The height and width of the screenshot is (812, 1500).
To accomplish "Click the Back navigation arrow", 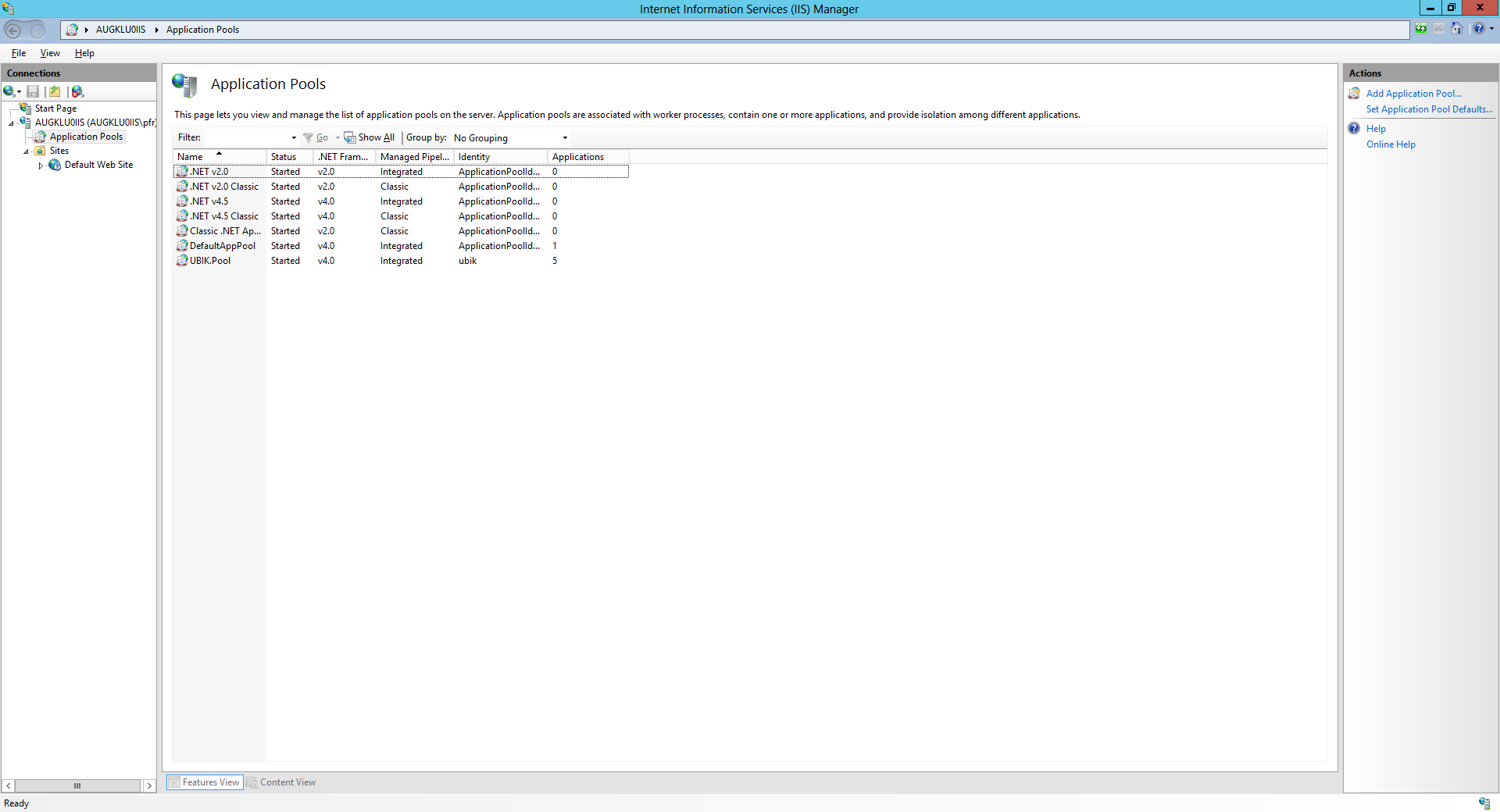I will (13, 30).
